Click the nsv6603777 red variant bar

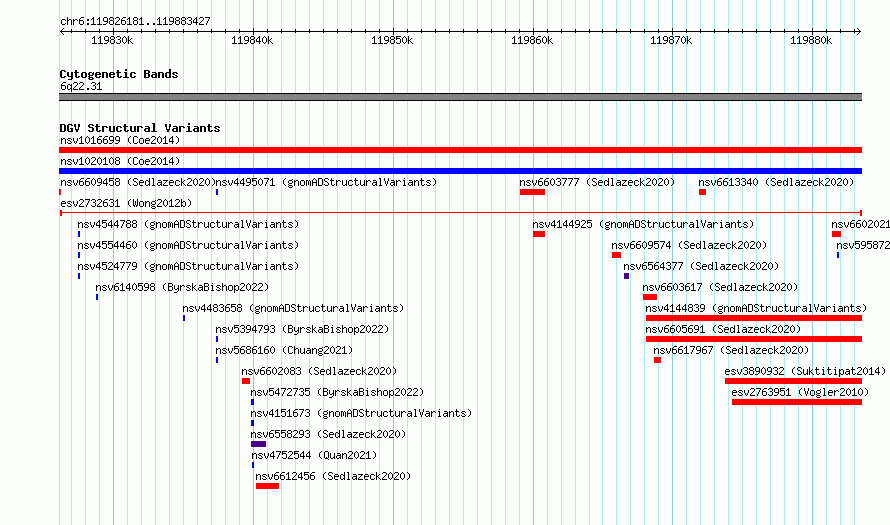click(532, 192)
